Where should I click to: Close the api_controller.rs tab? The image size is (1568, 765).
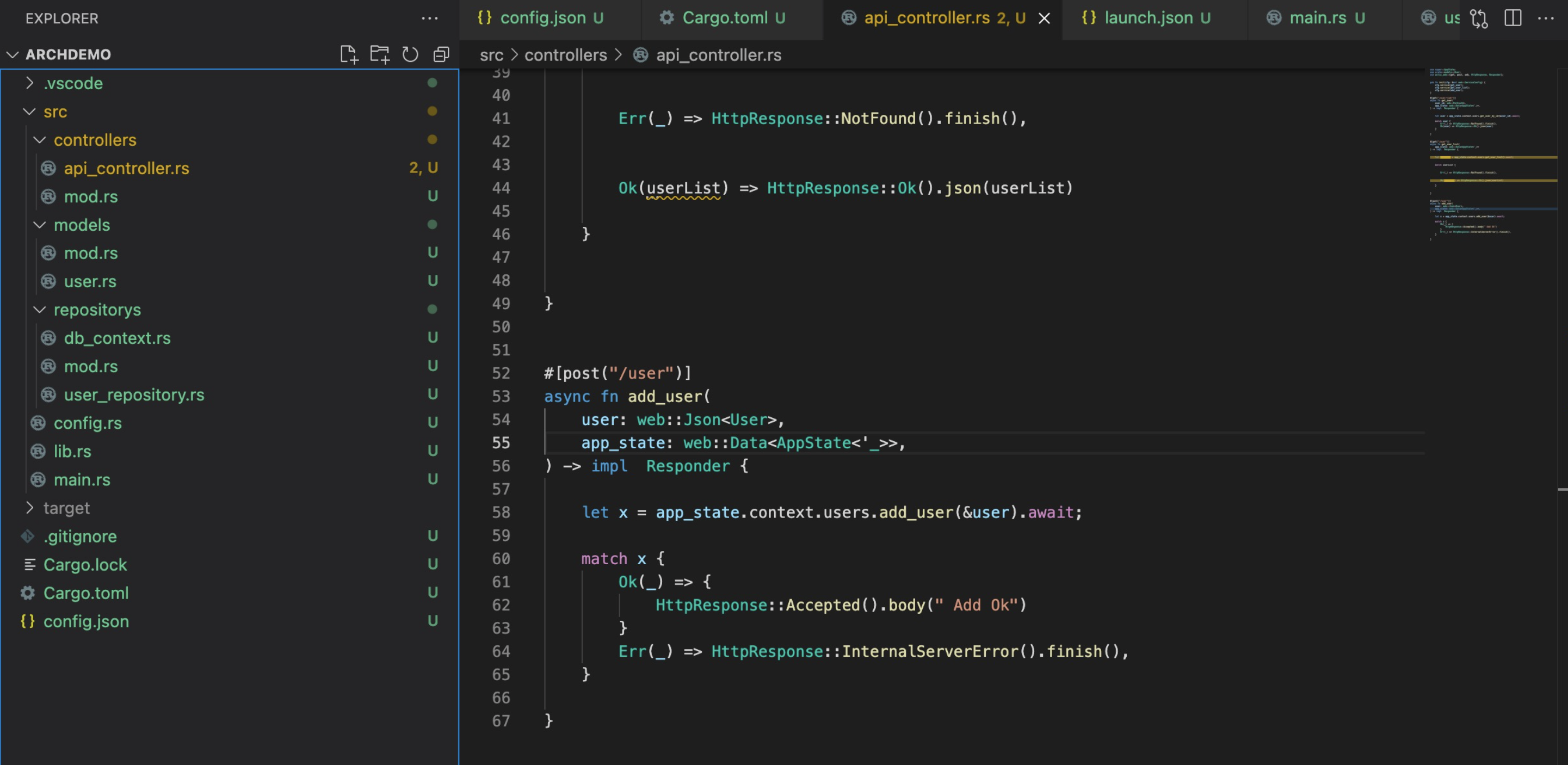[x=1044, y=18]
